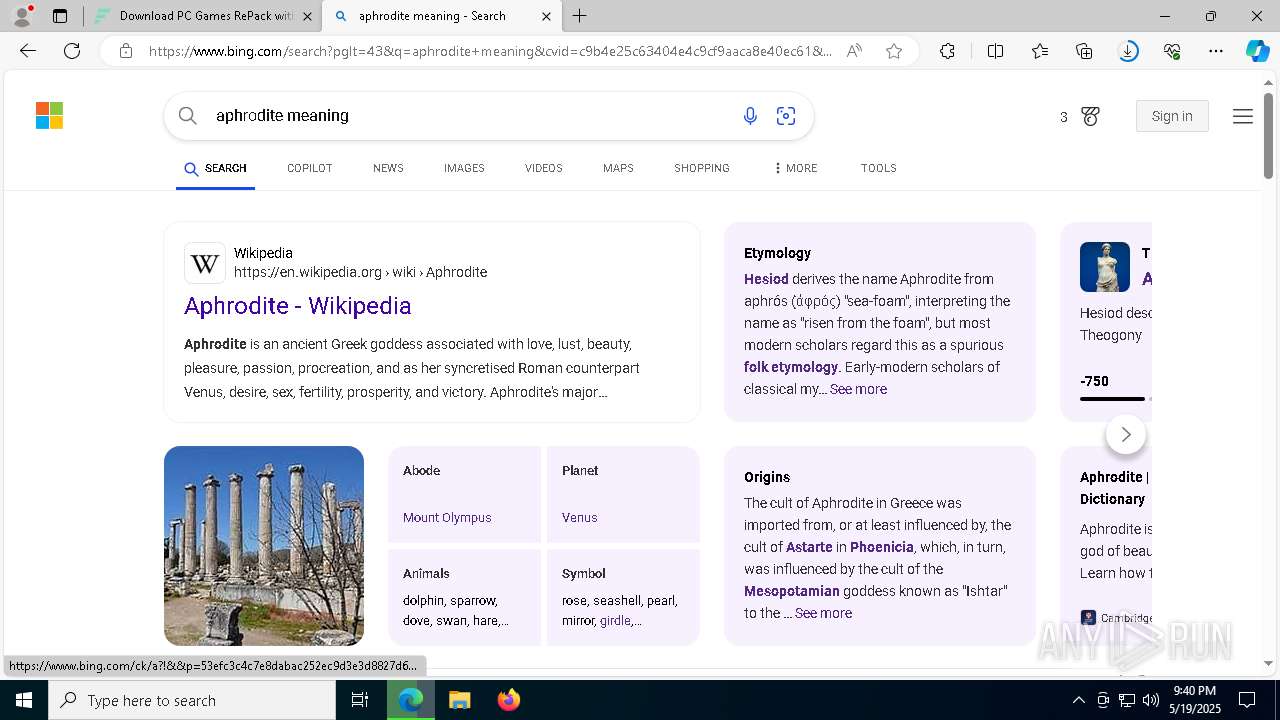Viewport: 1280px width, 720px height.
Task: Search using voice microphone icon
Action: pyautogui.click(x=750, y=116)
